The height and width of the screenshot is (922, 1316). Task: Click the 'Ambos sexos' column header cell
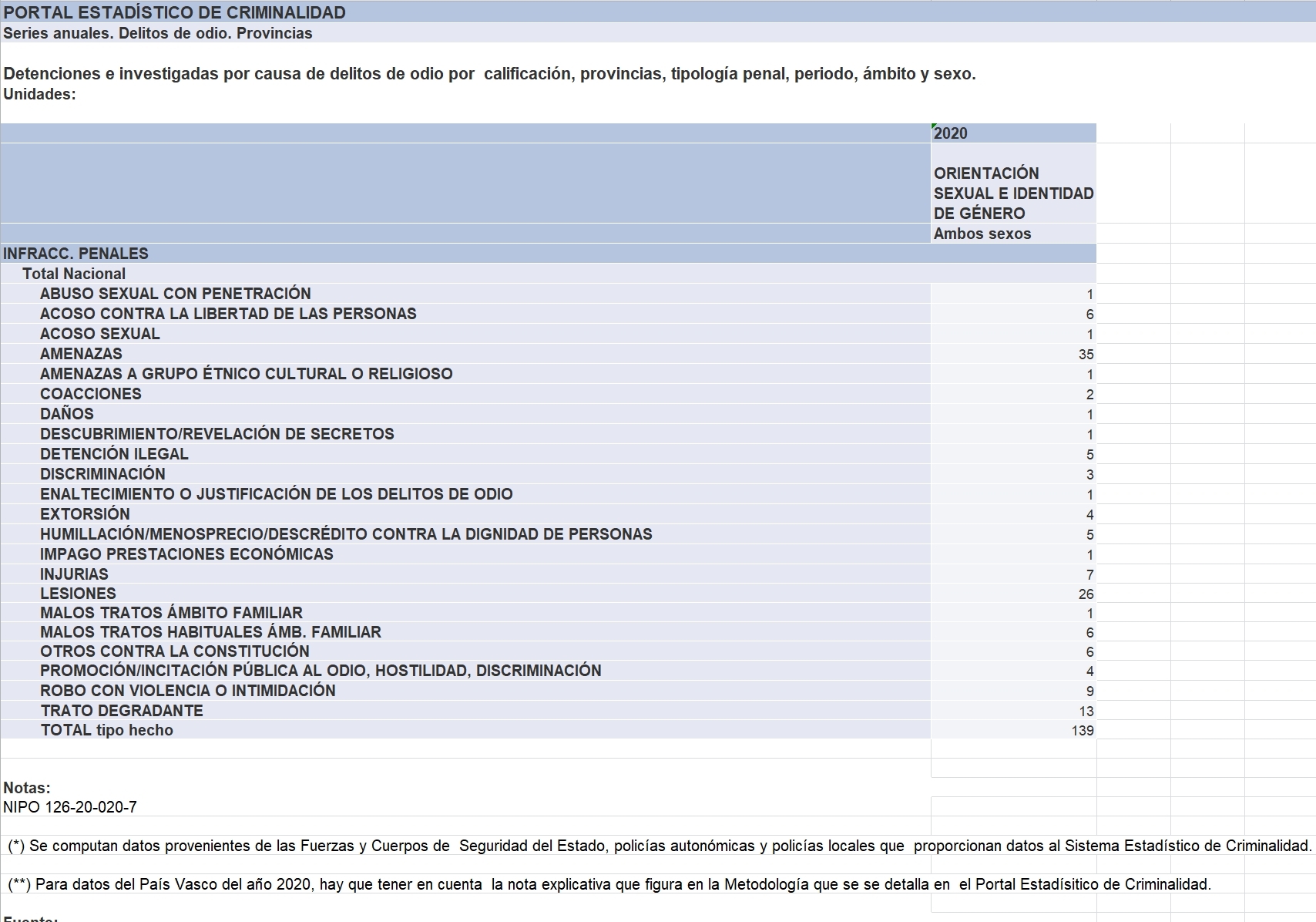[1012, 234]
